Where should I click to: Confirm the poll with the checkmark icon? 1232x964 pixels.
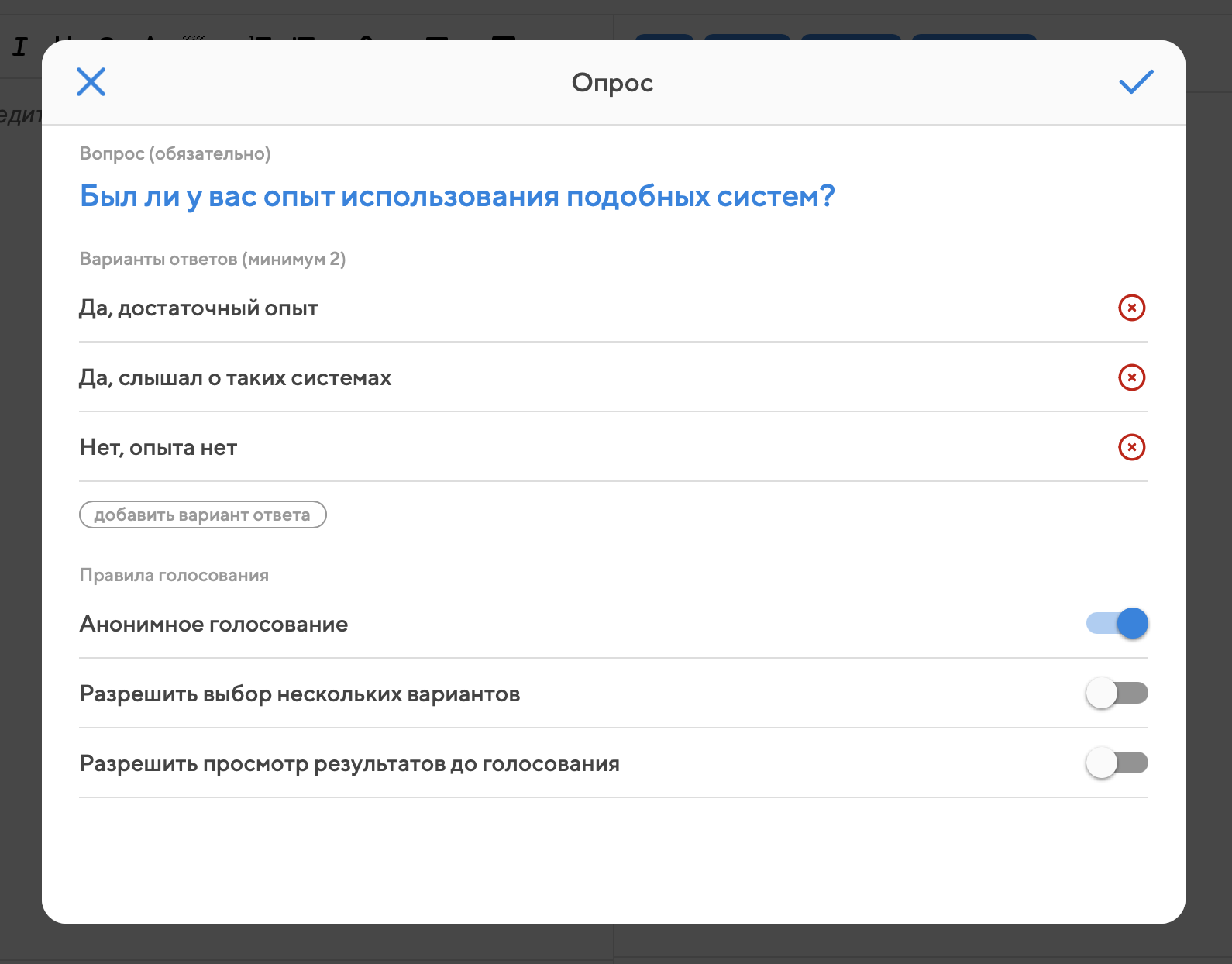1136,81
